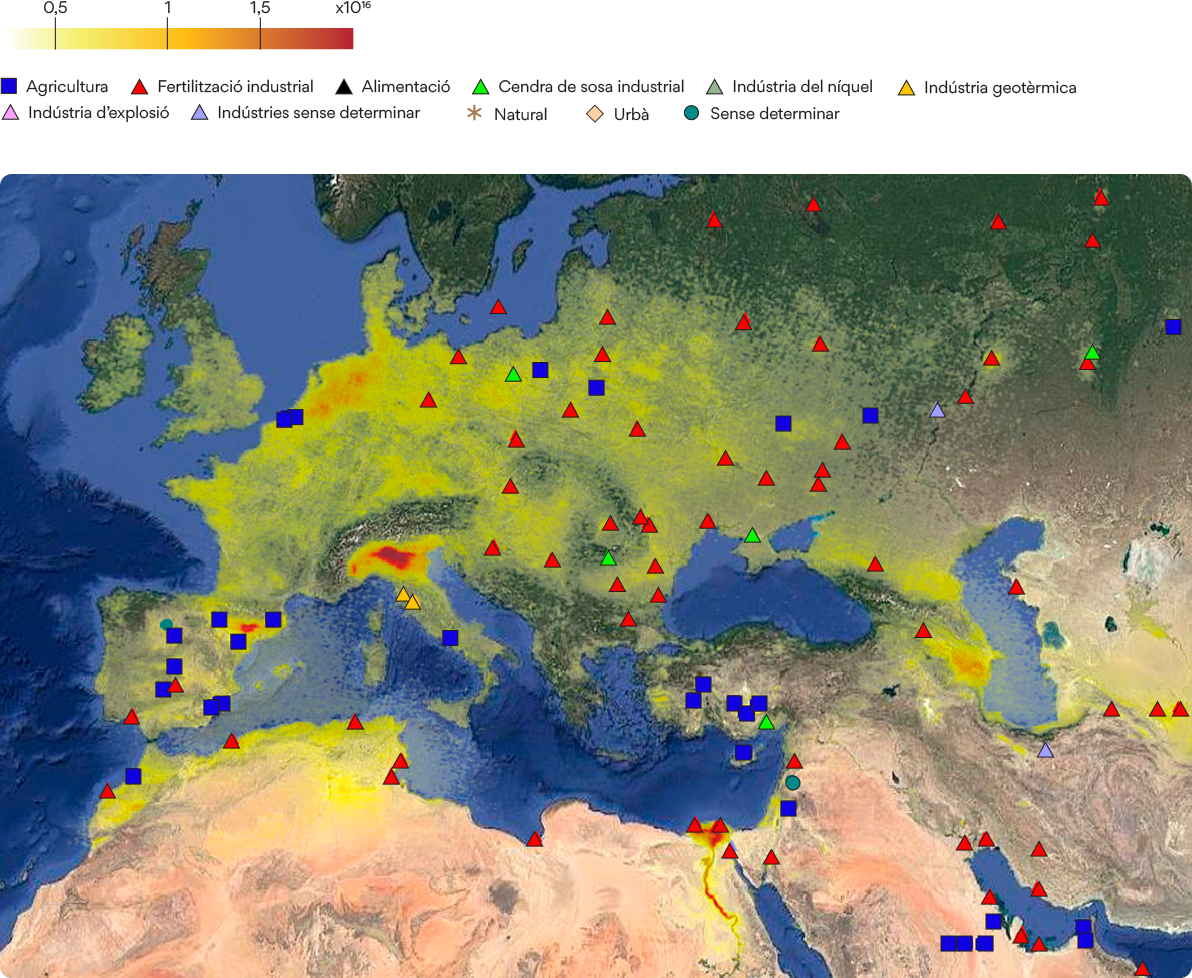Viewport: 1192px width, 978px height.
Task: Click the red Fertilització industrial legend triangle
Action: 139,87
